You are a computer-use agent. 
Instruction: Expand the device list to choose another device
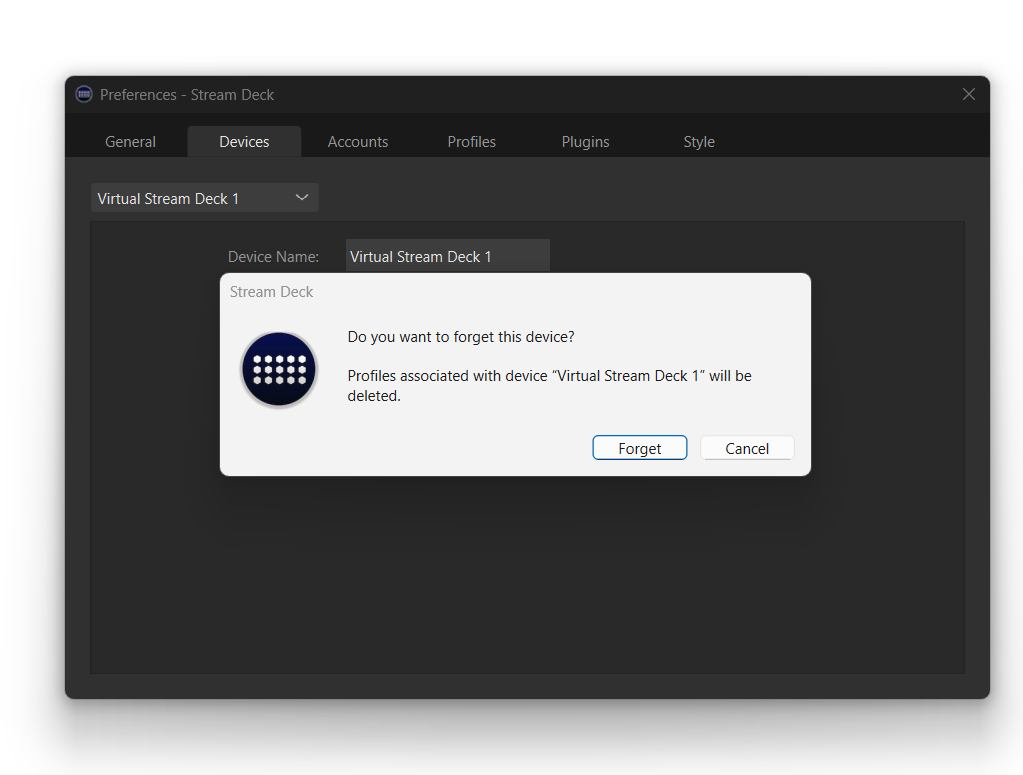[x=204, y=197]
